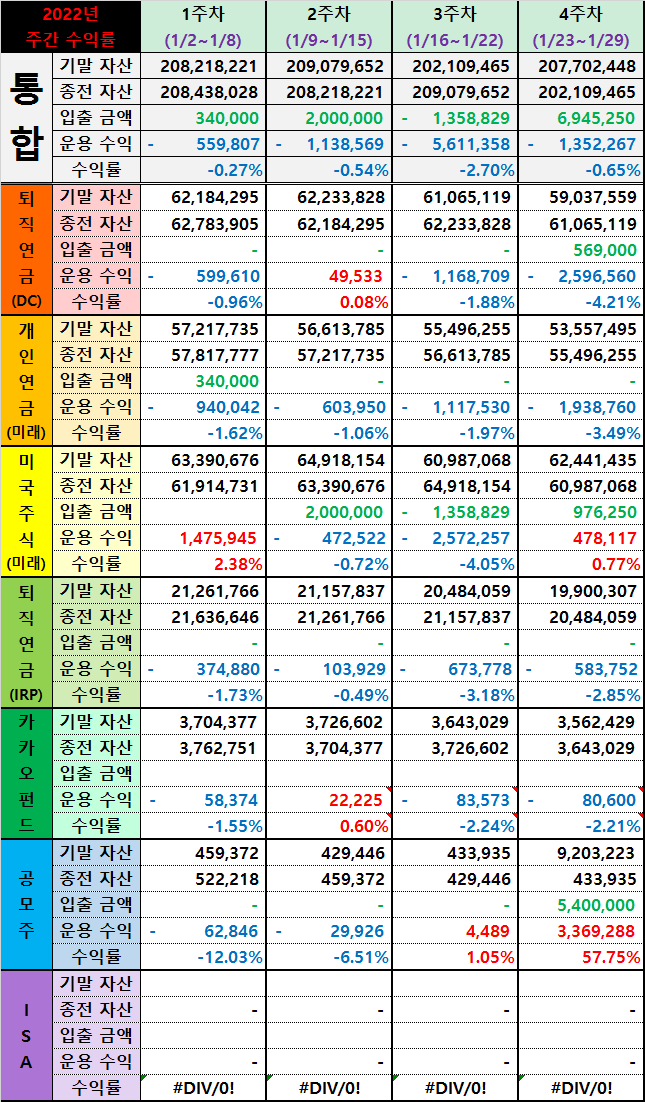The image size is (645, 1102).
Task: Select the 통합 운용 수익 row label
Action: [96, 144]
